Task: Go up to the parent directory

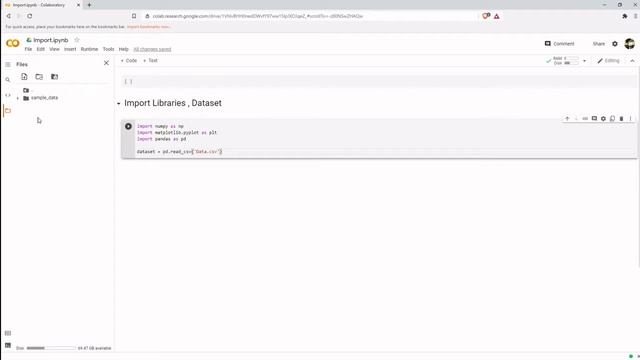Action: (x=26, y=90)
